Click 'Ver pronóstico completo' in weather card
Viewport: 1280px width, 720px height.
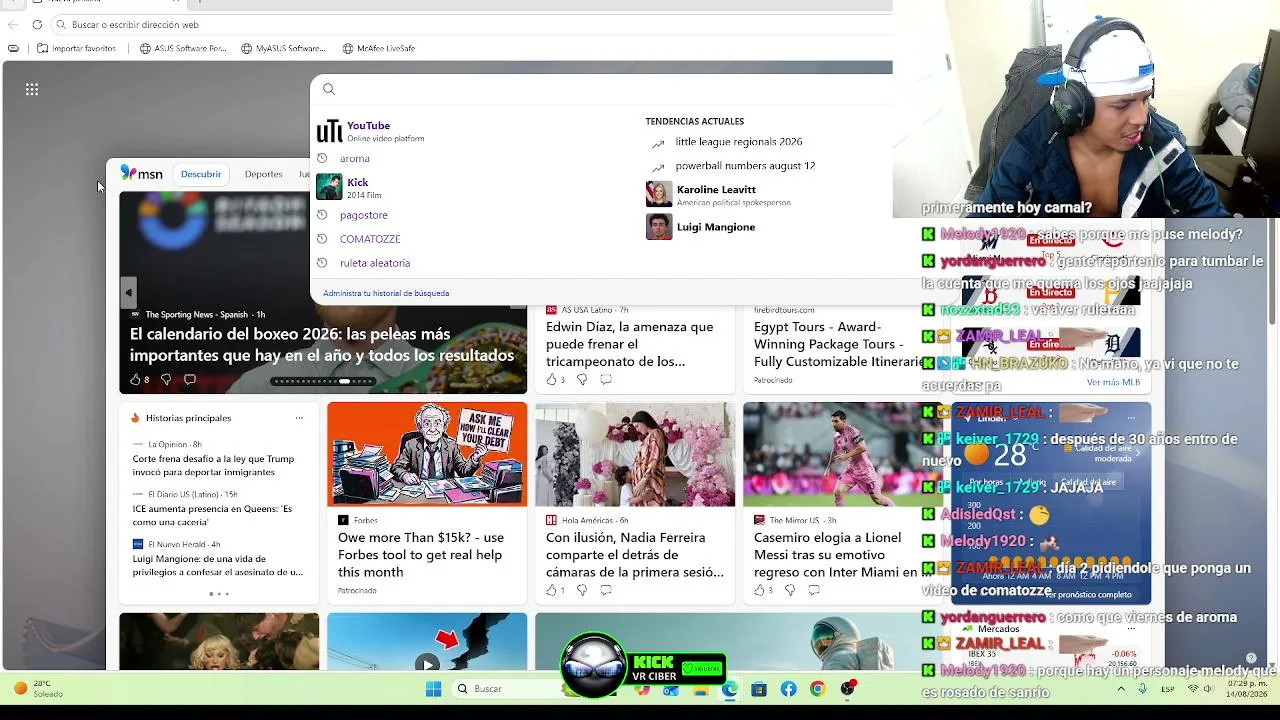point(1087,595)
